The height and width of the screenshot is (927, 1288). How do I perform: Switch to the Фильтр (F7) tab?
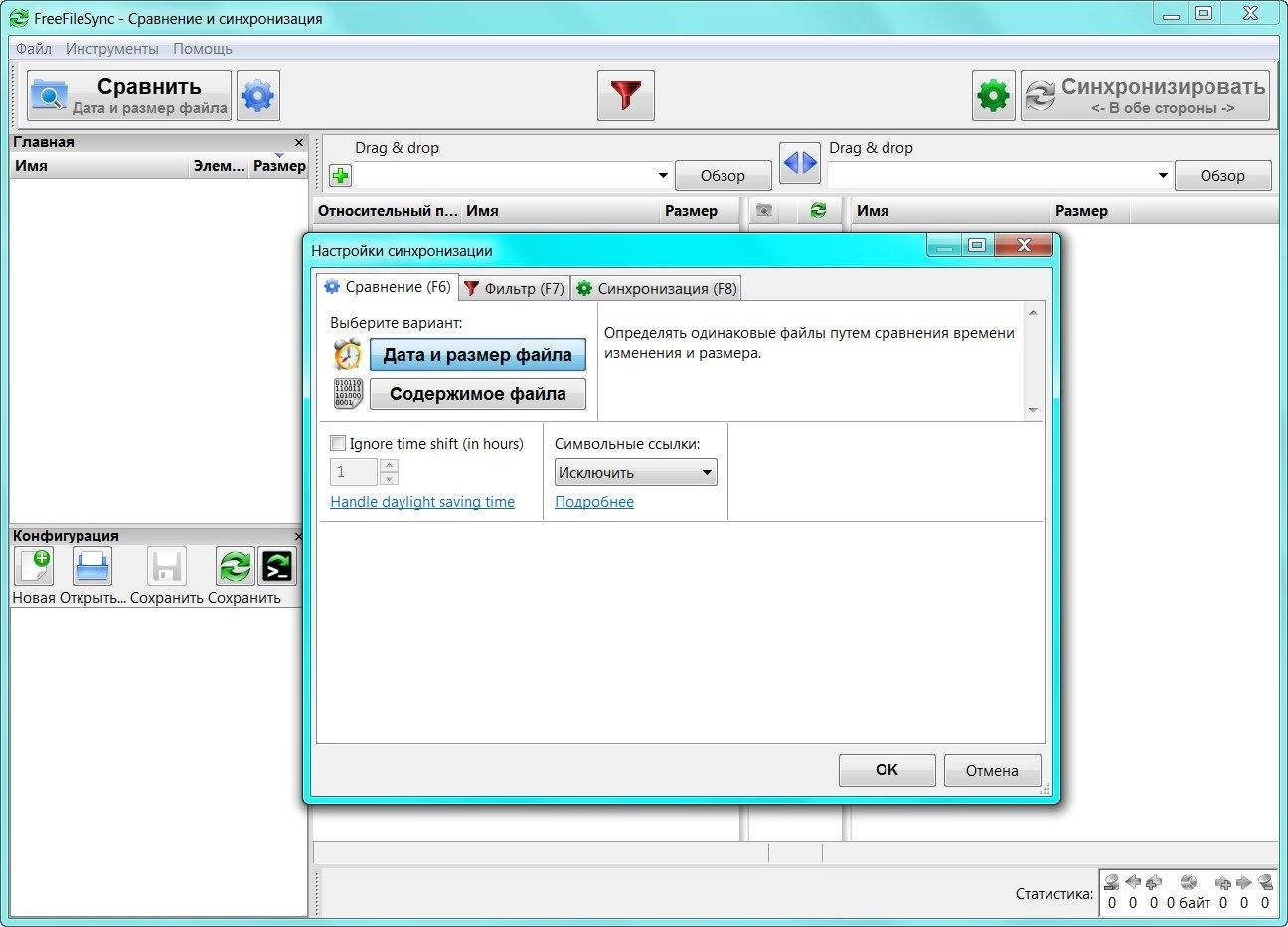click(x=515, y=289)
